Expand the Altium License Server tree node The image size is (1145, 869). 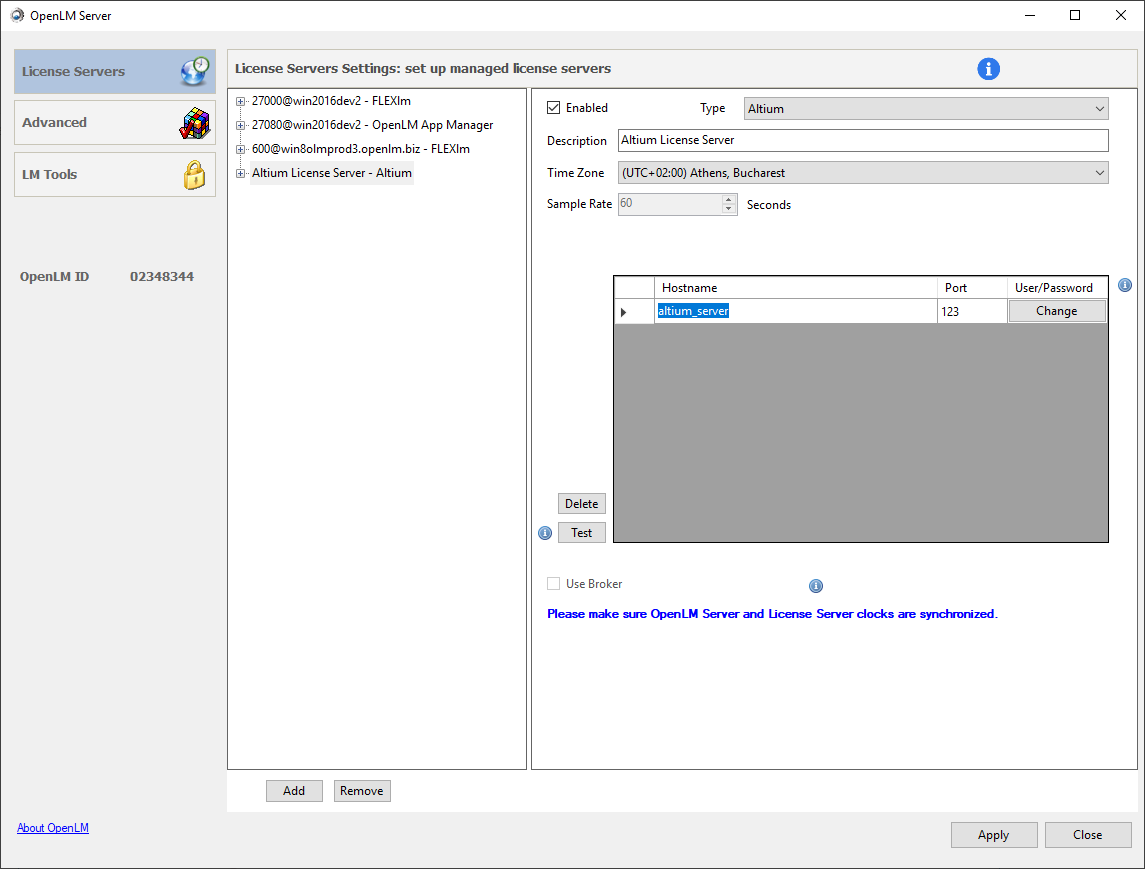tap(241, 174)
